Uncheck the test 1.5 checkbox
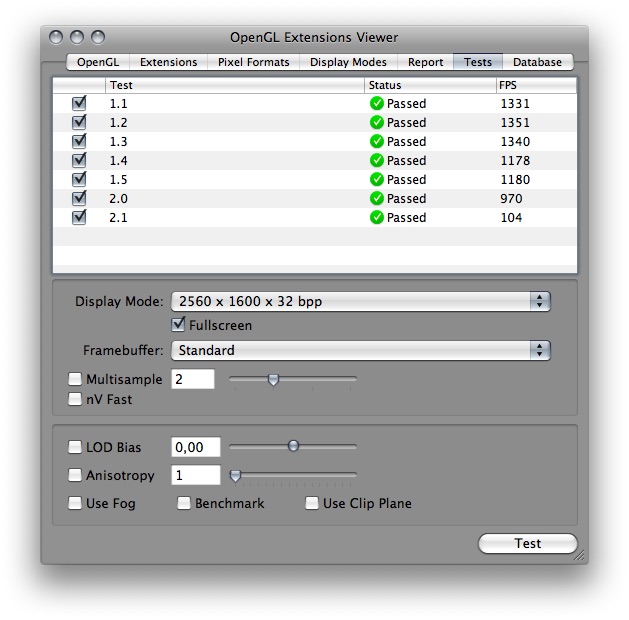 [79, 179]
